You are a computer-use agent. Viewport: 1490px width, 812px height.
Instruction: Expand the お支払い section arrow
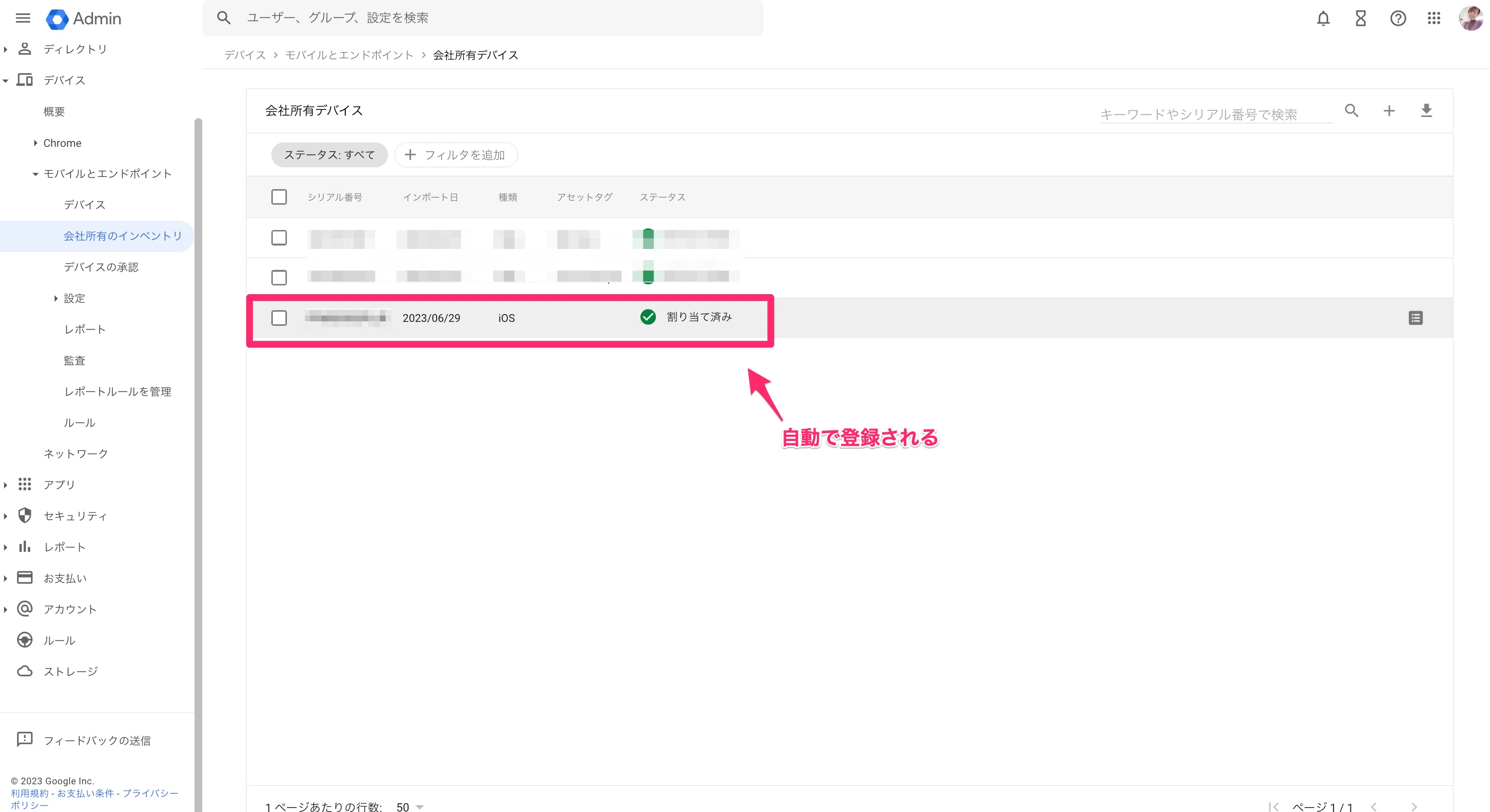tap(6, 578)
